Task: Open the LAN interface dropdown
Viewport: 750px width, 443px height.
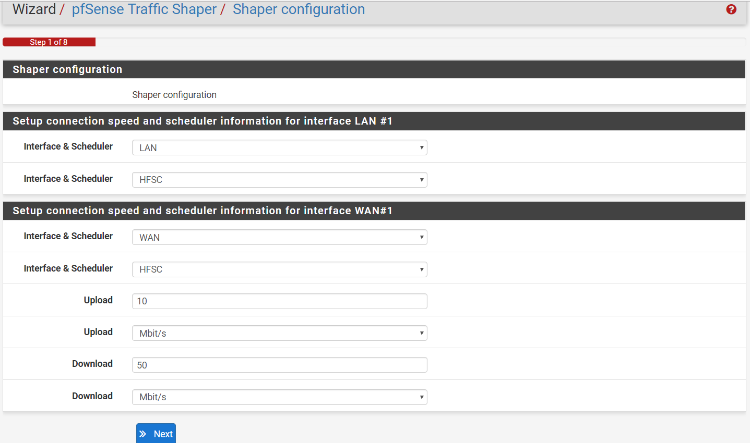Action: pyautogui.click(x=279, y=147)
